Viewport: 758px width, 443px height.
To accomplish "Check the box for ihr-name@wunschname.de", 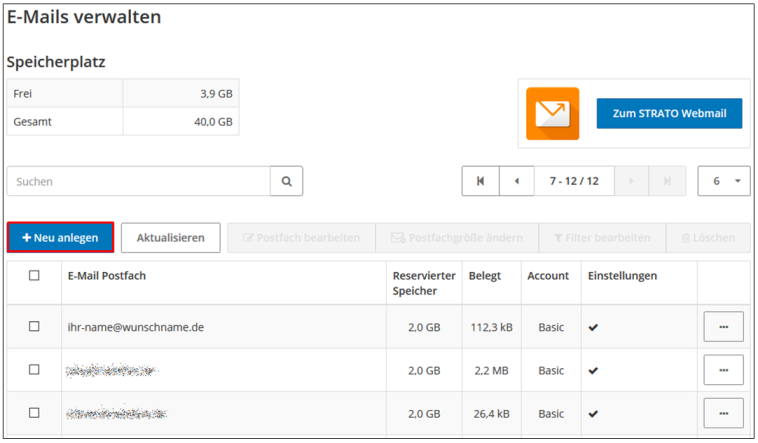I will (34, 327).
